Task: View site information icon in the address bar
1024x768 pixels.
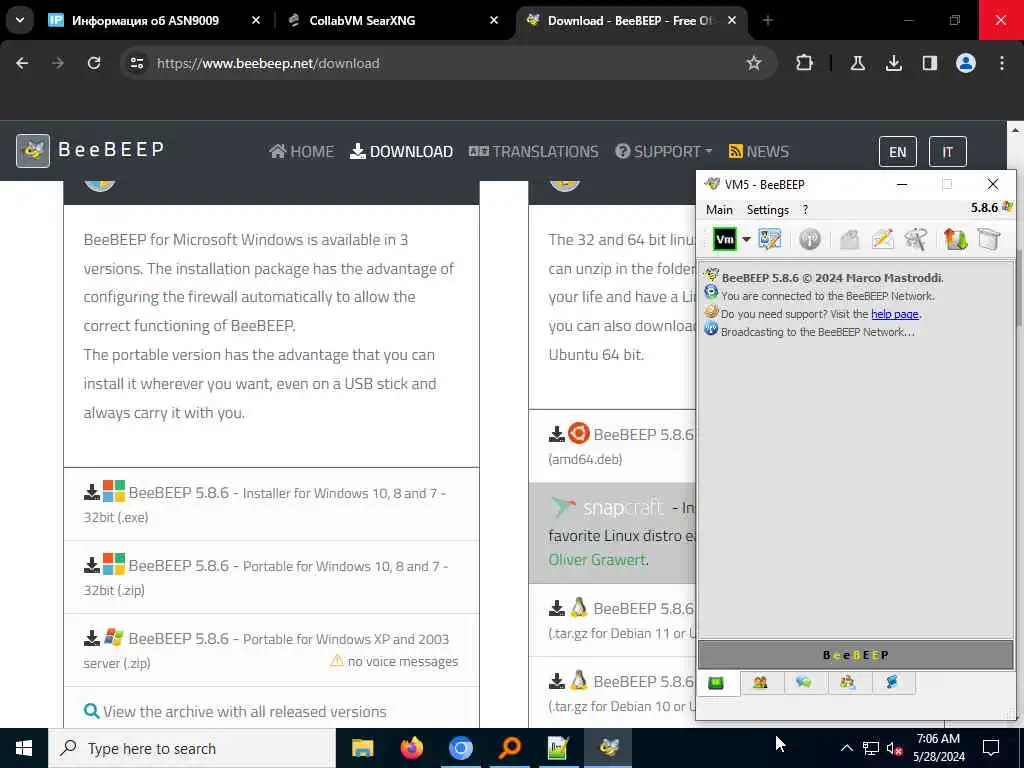Action: point(136,63)
